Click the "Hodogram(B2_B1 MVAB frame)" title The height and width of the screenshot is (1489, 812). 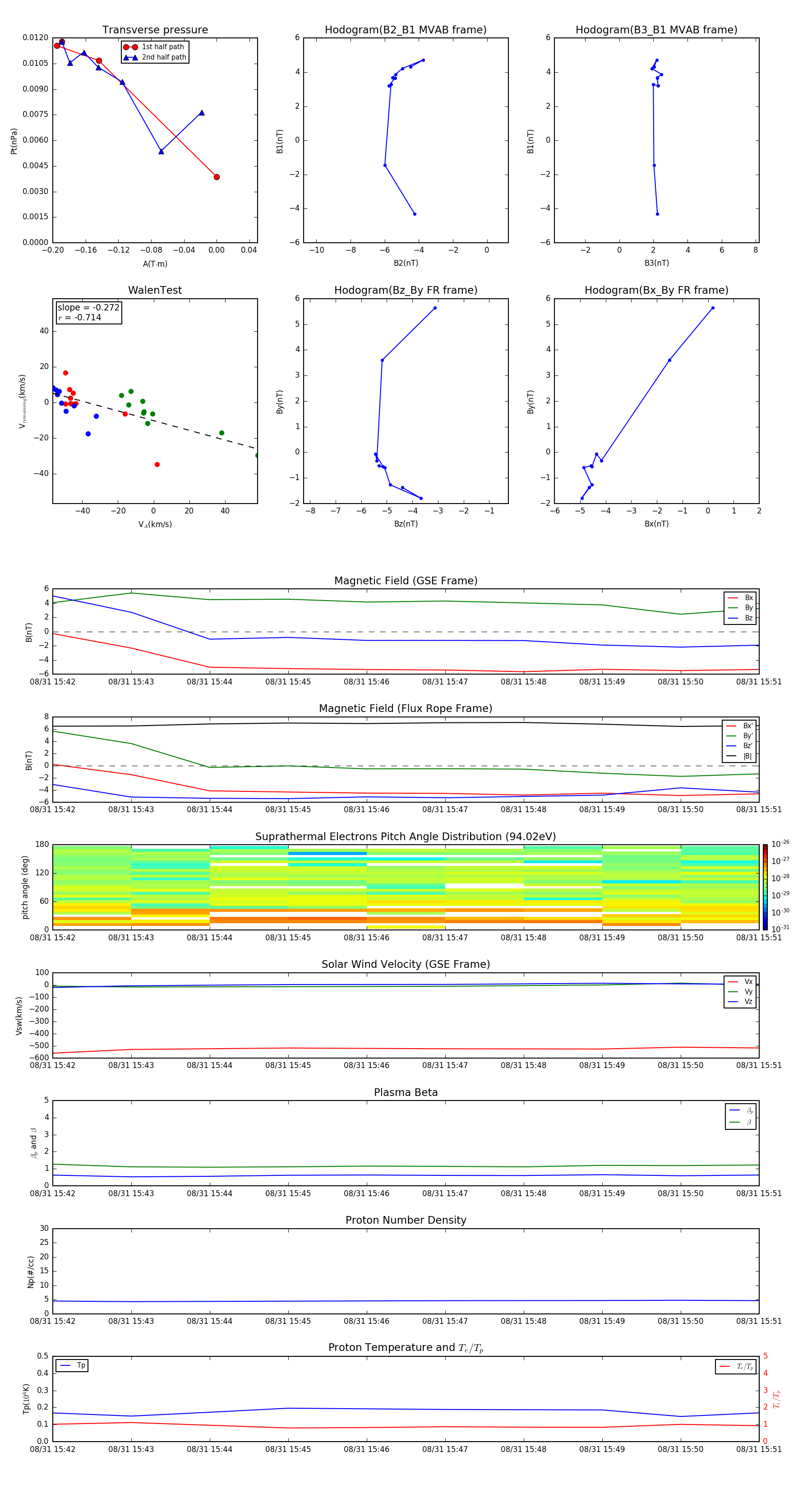(x=406, y=29)
